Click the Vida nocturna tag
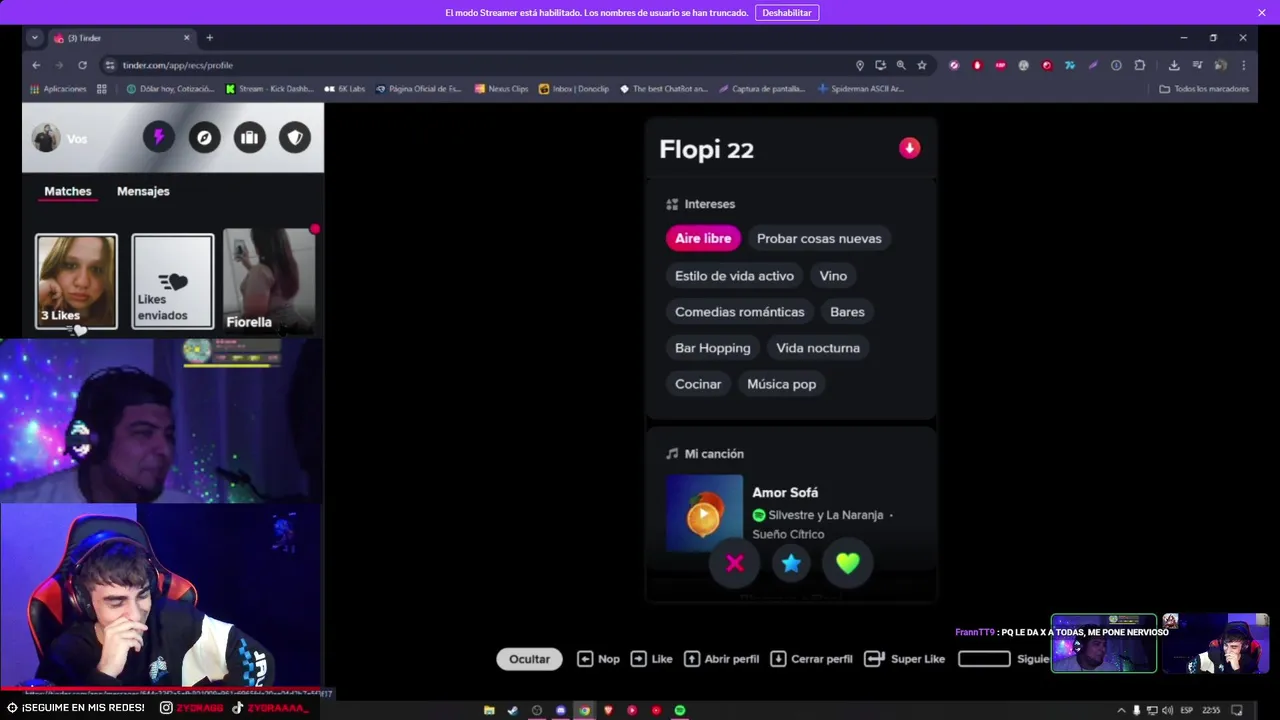1280x720 pixels. point(818,348)
